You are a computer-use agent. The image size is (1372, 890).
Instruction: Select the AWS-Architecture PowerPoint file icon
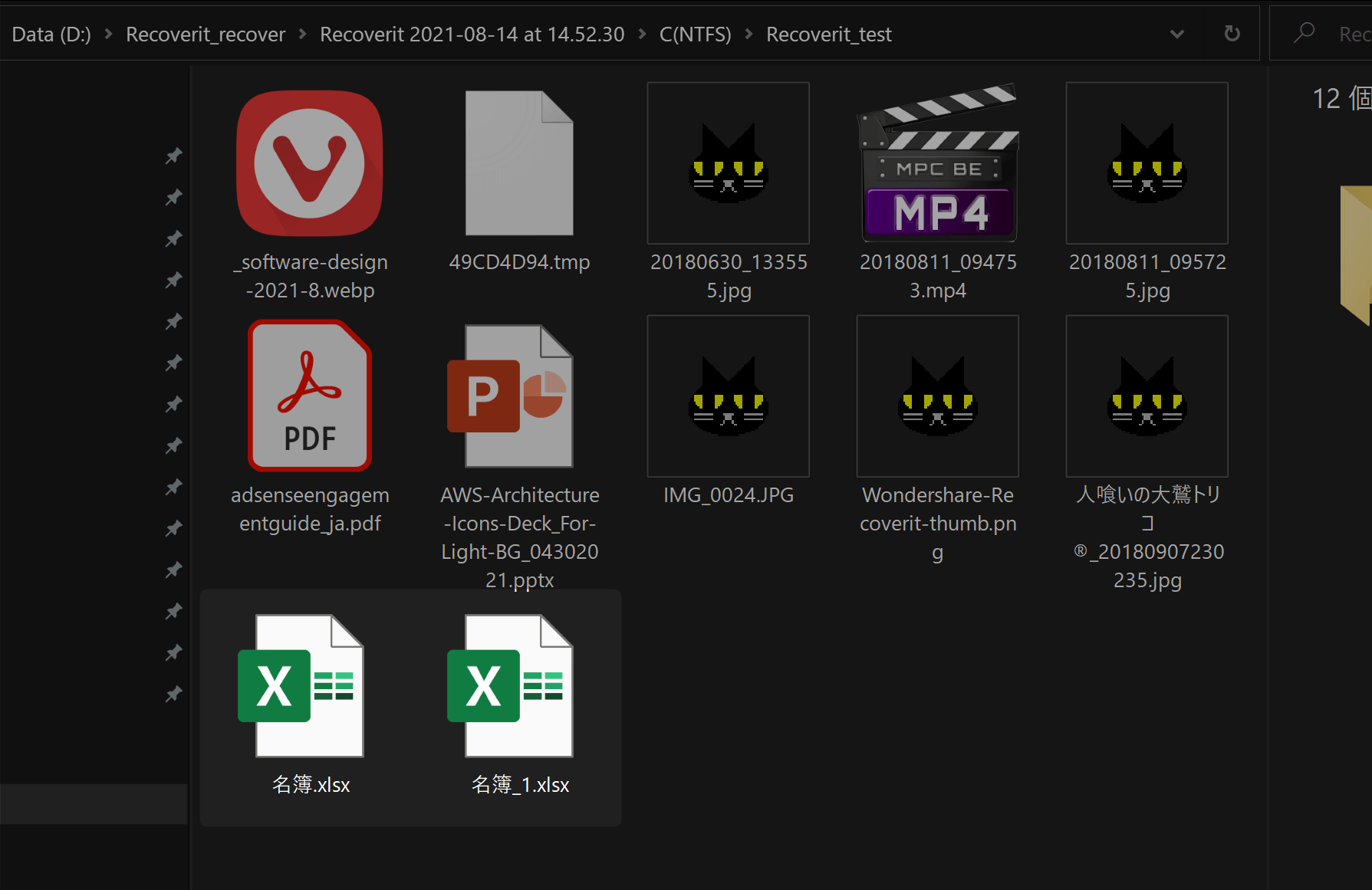click(511, 396)
